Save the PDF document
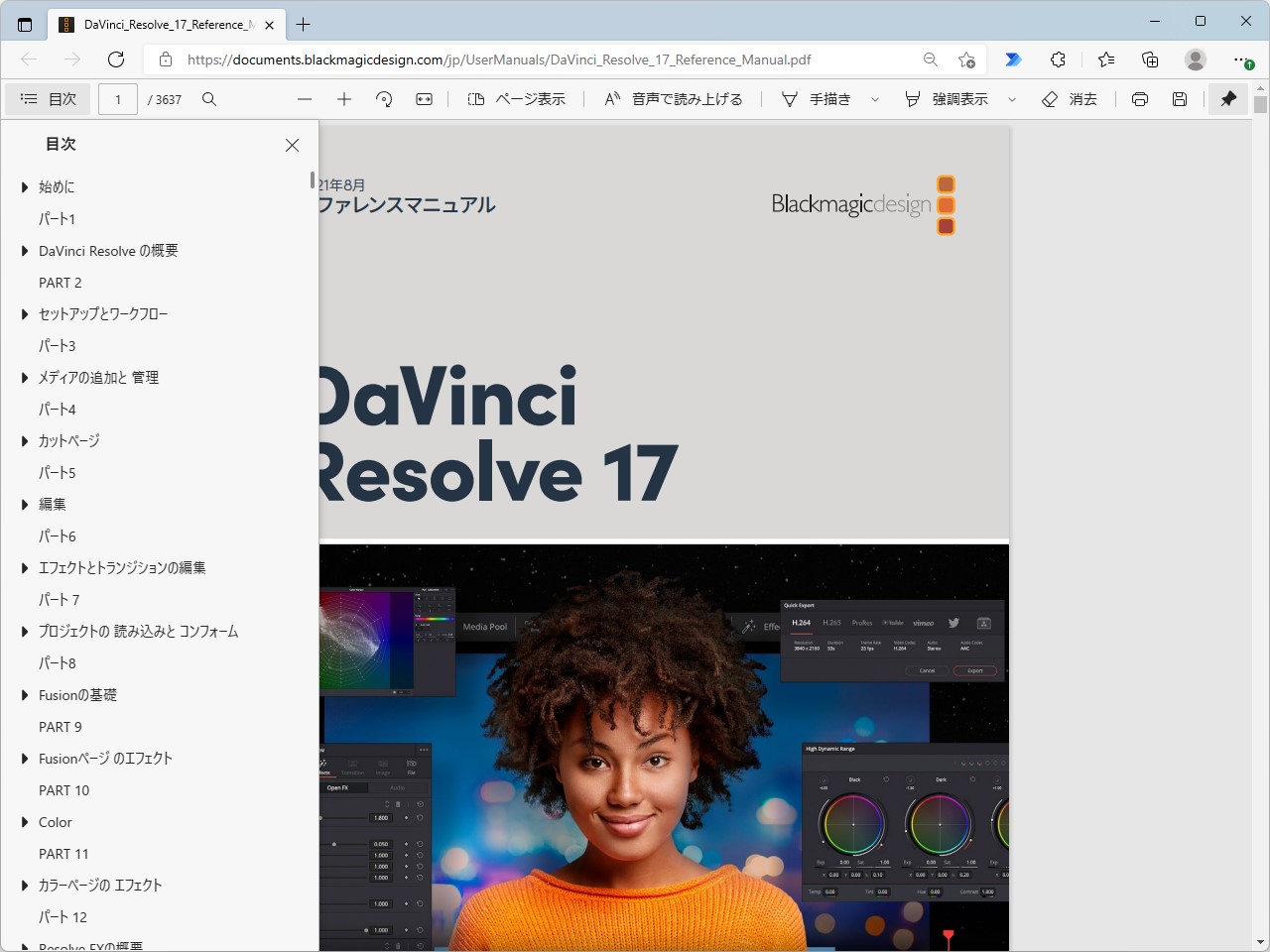1270x952 pixels. click(1181, 99)
